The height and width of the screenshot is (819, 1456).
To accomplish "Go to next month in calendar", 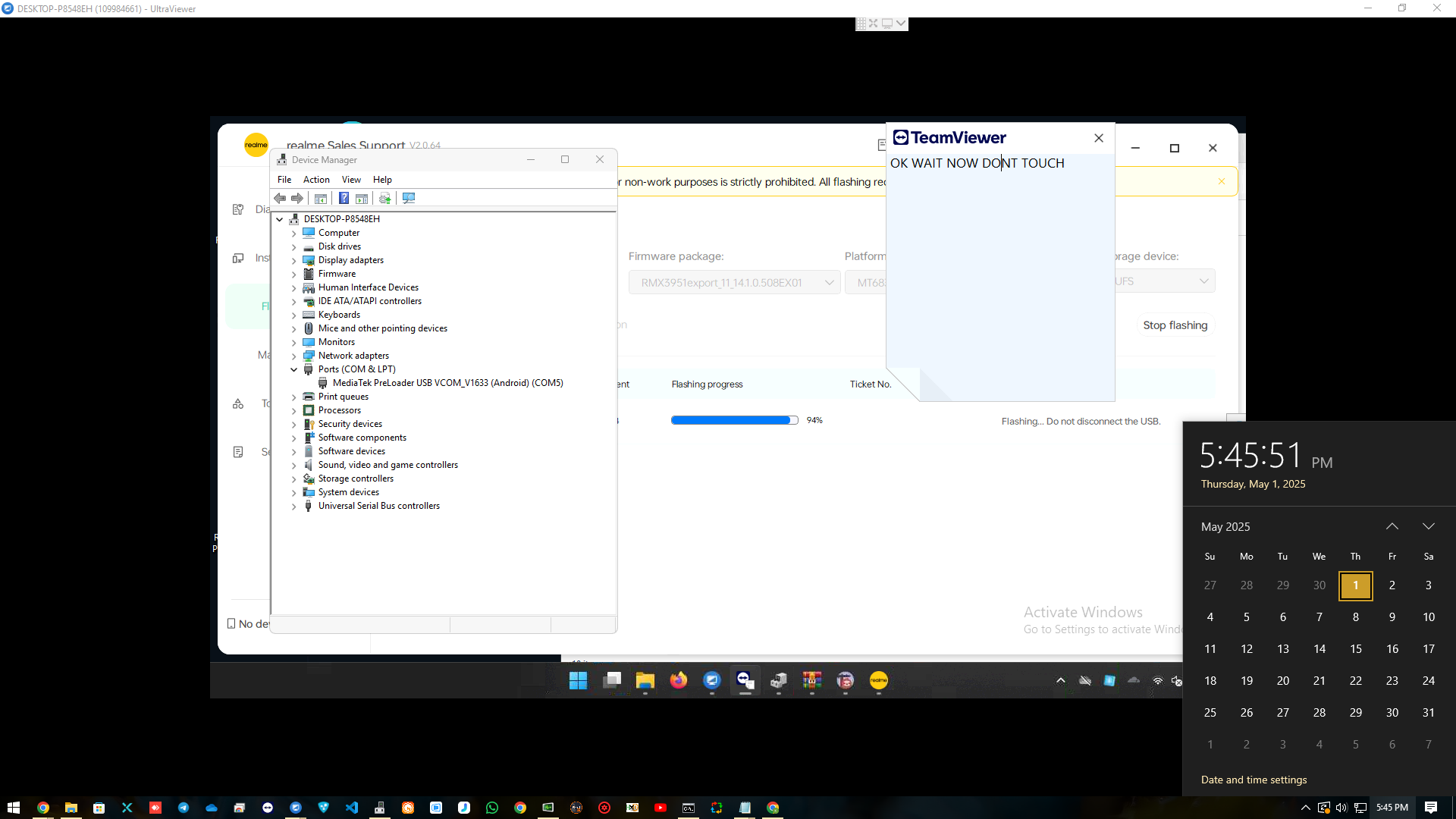I will coord(1428,526).
